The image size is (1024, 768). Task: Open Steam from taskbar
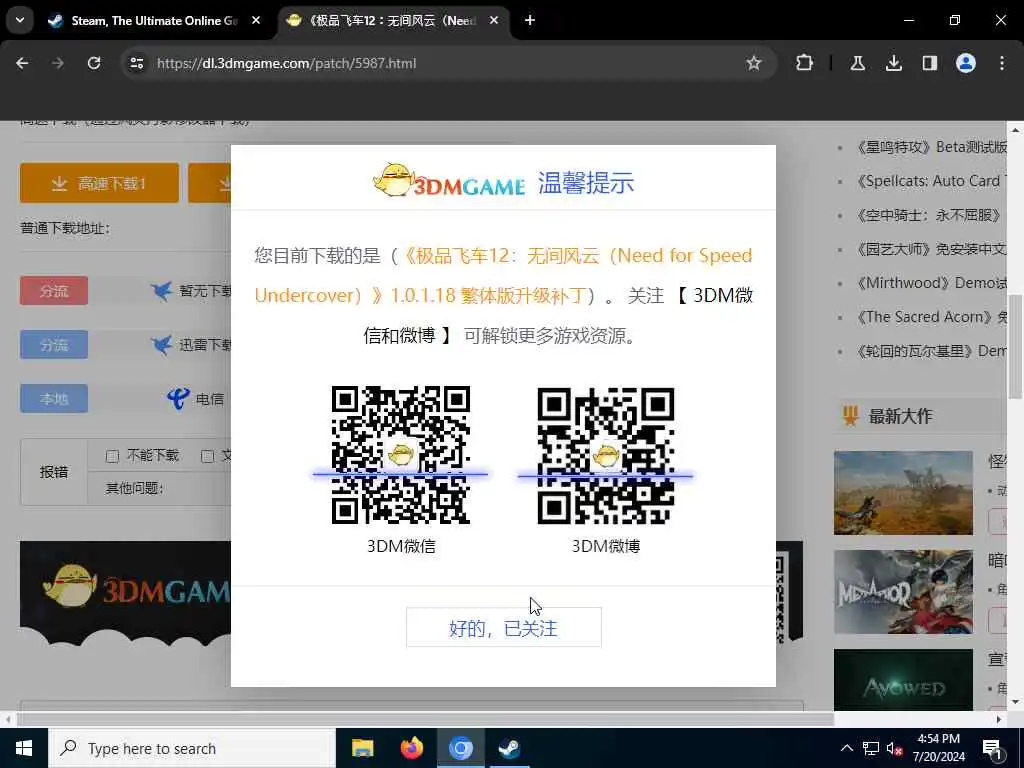[509, 748]
